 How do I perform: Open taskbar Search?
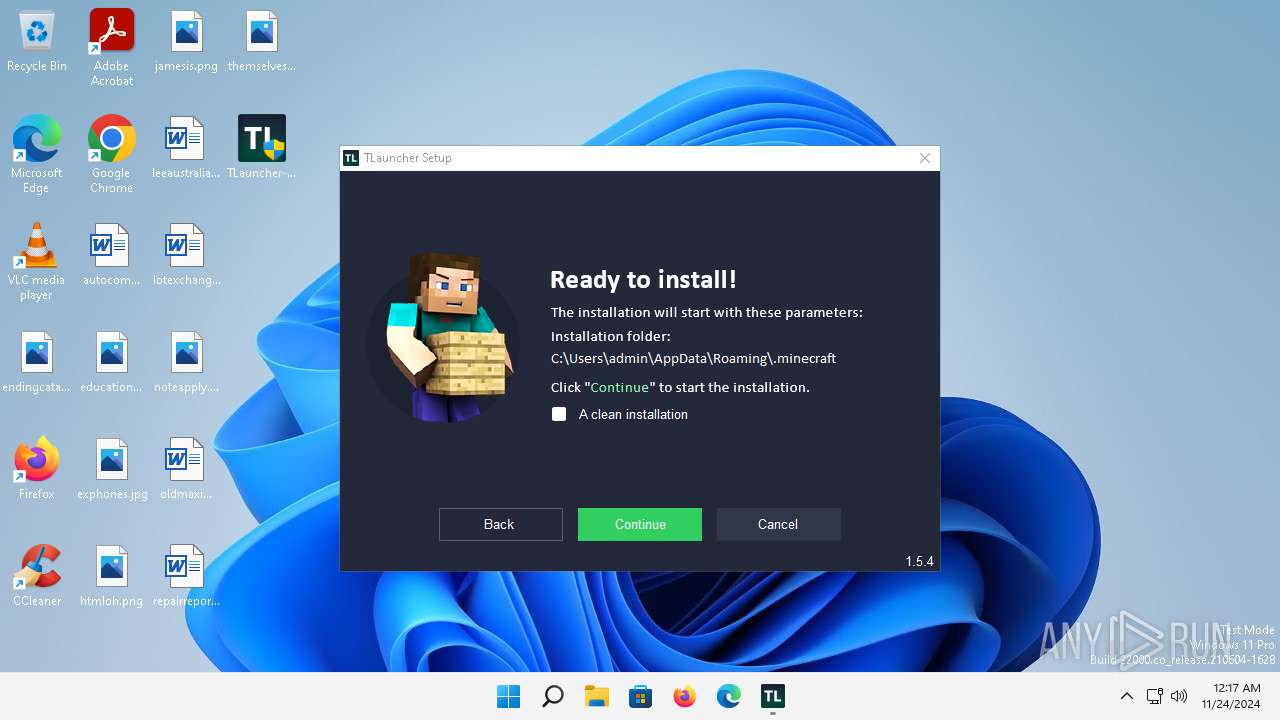[553, 696]
